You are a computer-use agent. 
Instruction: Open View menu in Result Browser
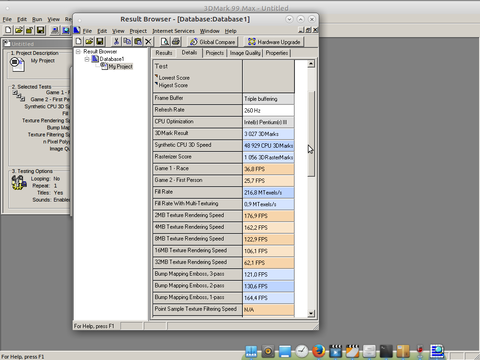(118, 31)
